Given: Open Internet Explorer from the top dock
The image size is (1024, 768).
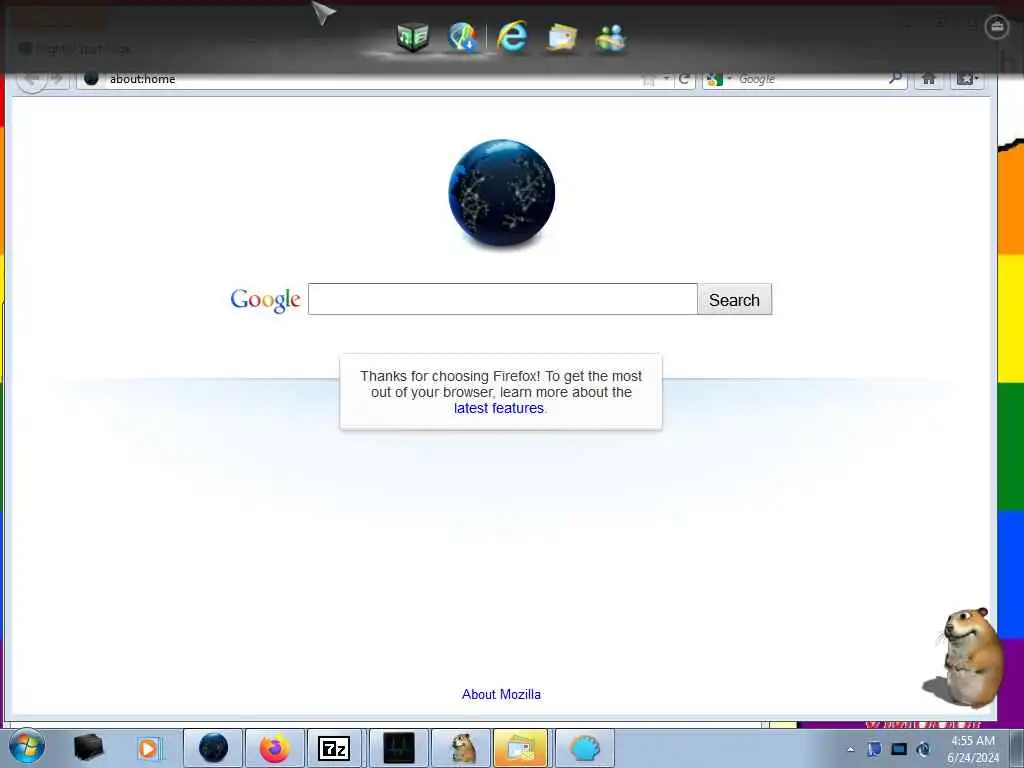Looking at the screenshot, I should point(512,36).
